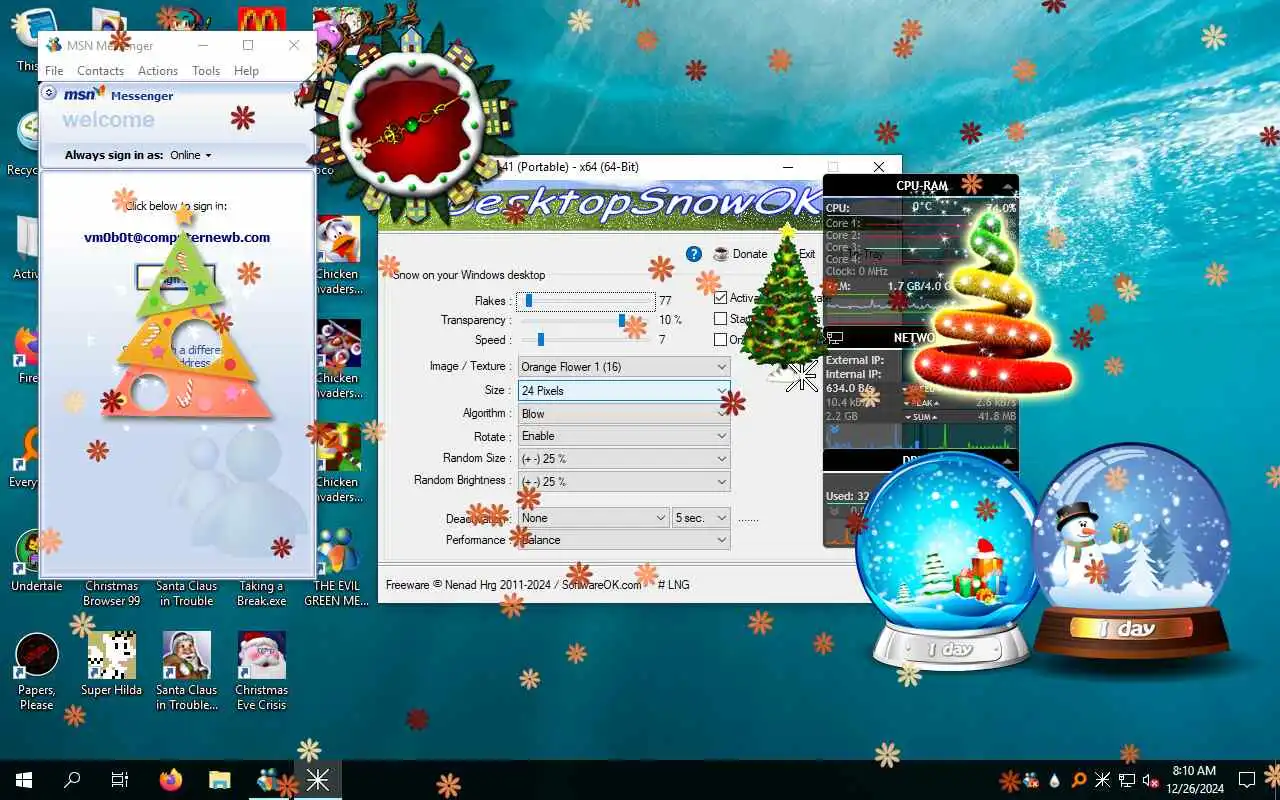Open Task View on the taskbar
The image size is (1280, 800).
(120, 780)
